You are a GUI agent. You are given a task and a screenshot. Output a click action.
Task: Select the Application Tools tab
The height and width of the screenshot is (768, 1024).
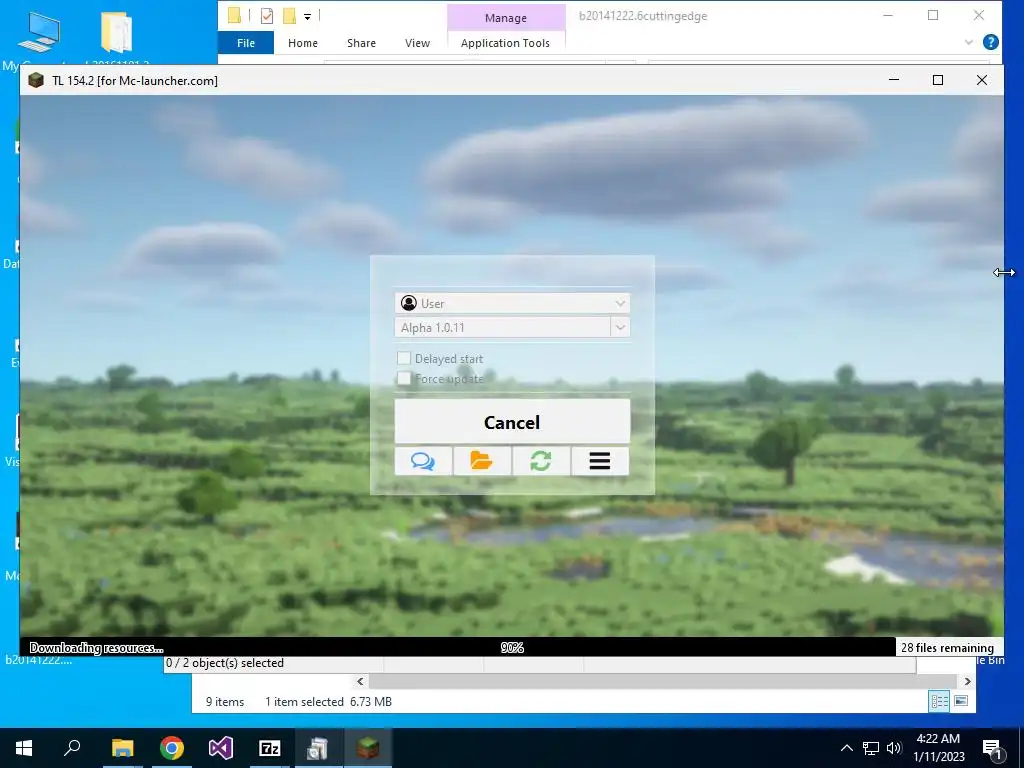pyautogui.click(x=505, y=42)
